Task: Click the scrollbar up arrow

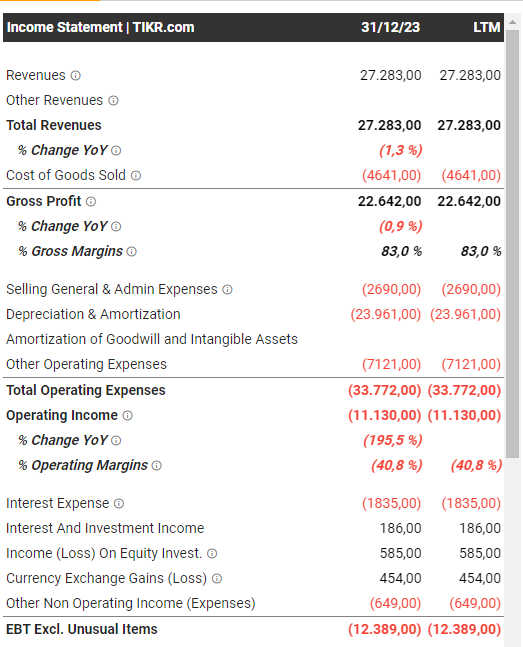Action: tap(512, 22)
